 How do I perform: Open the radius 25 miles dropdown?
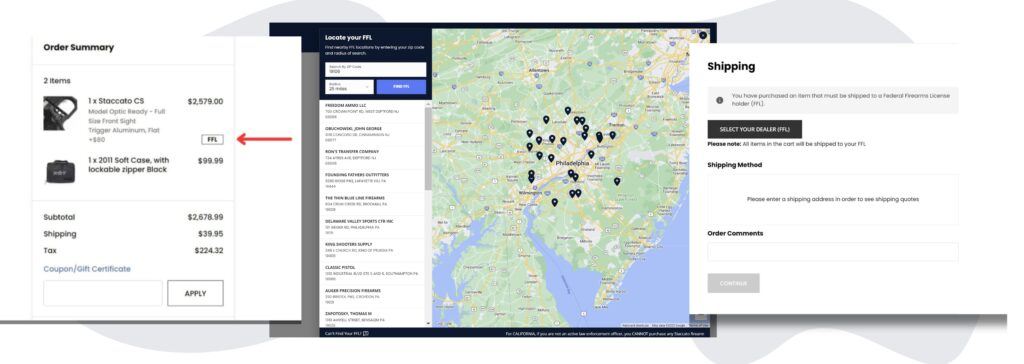349,87
